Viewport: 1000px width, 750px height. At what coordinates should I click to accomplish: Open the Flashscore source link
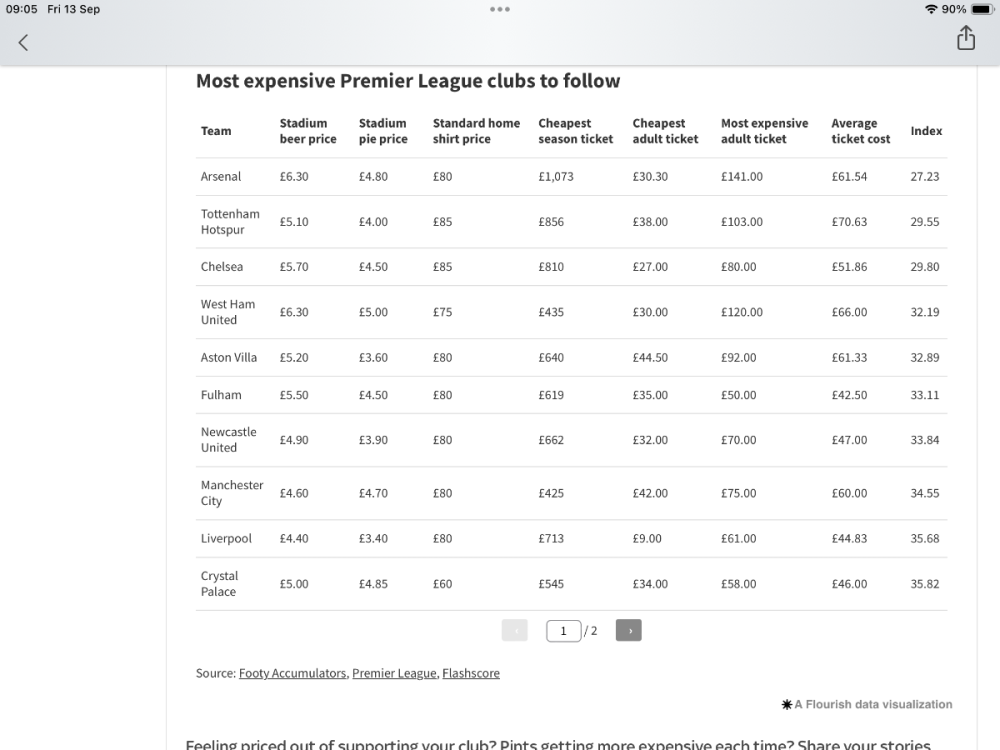(470, 673)
